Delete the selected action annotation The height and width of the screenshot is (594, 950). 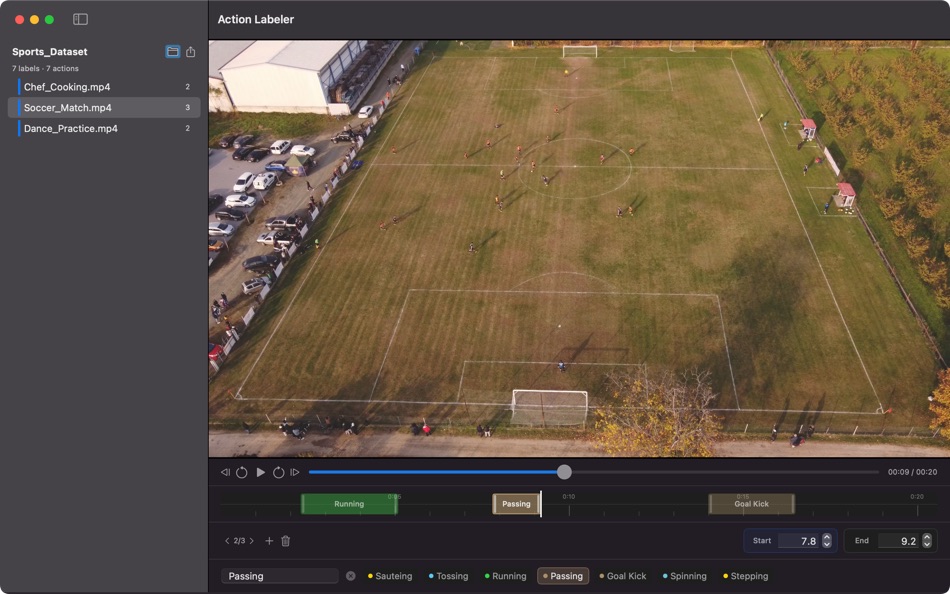pos(285,541)
